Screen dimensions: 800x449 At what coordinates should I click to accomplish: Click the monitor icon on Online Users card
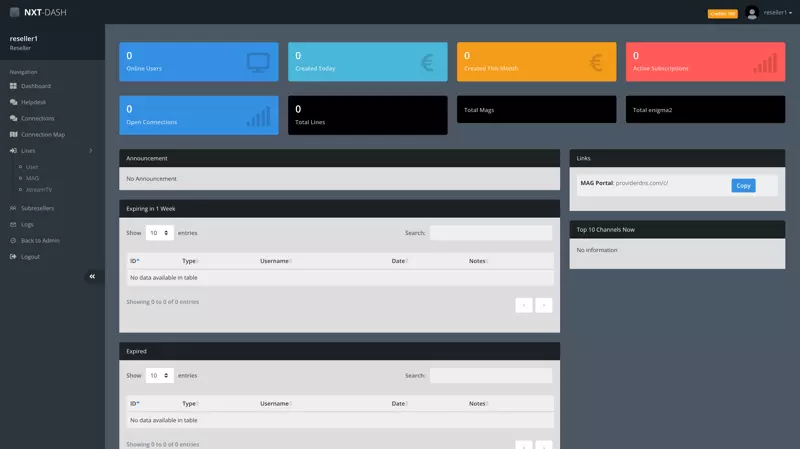point(258,63)
